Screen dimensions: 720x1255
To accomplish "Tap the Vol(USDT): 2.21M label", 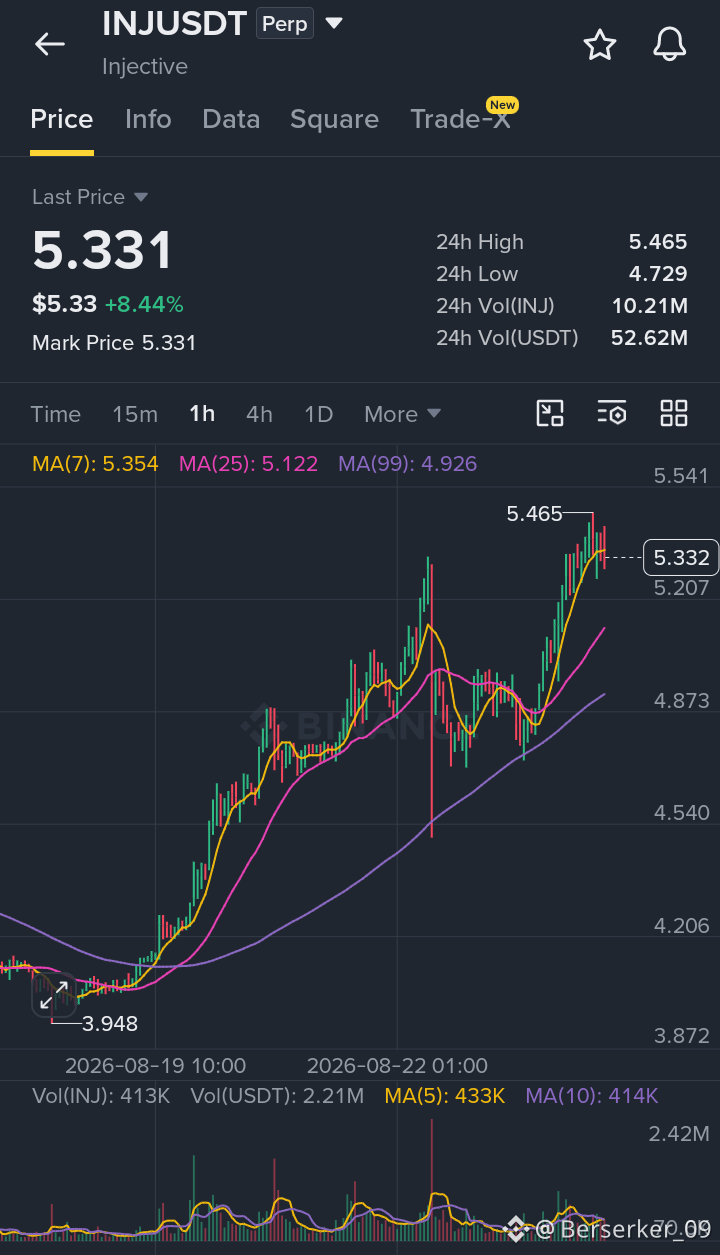I will point(277,1096).
